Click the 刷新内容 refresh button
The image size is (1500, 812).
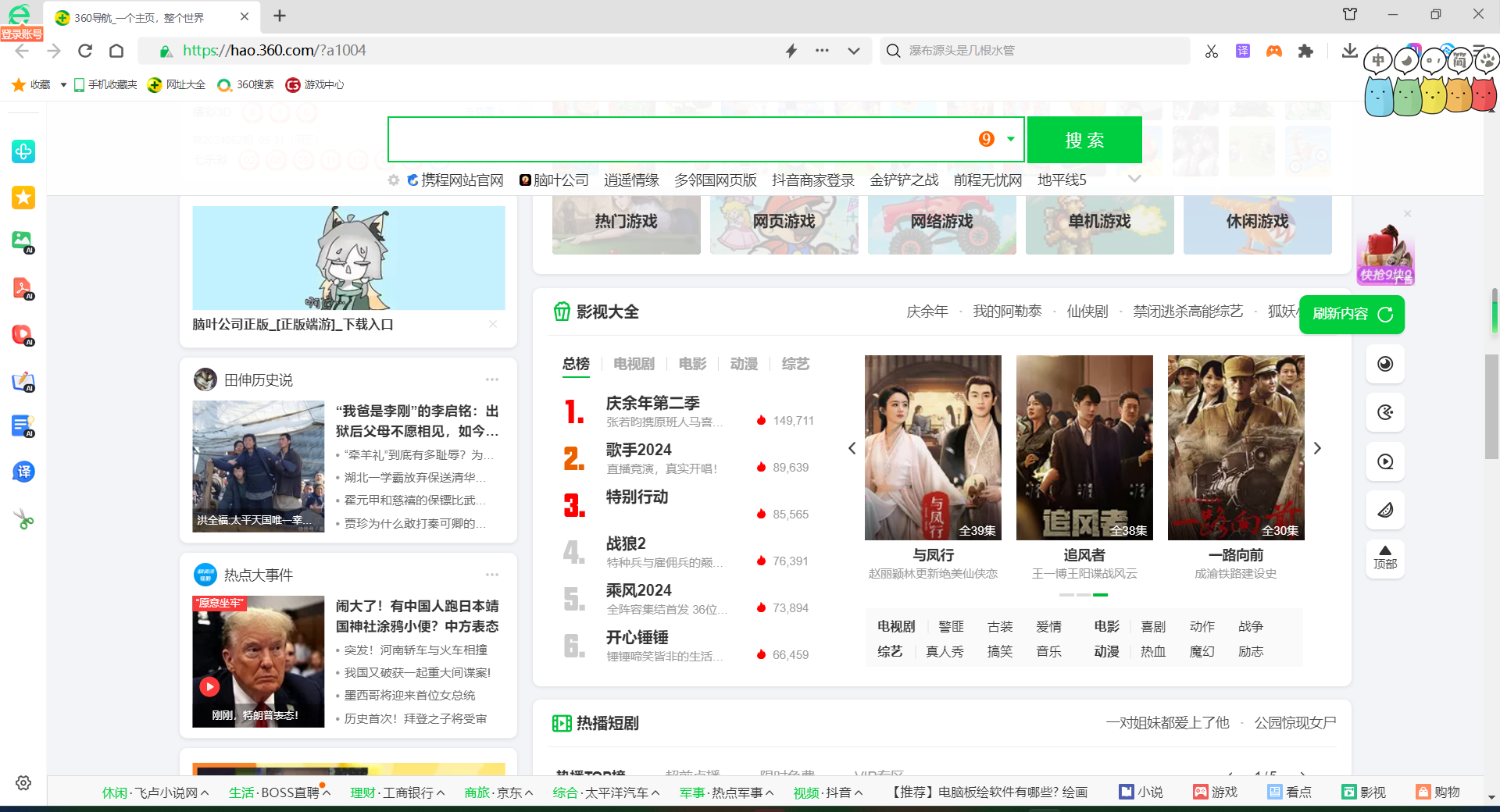(1352, 314)
